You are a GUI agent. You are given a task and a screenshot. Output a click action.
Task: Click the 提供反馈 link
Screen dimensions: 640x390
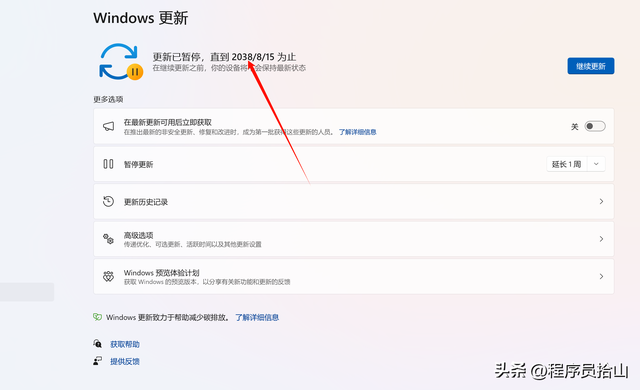[x=125, y=361]
